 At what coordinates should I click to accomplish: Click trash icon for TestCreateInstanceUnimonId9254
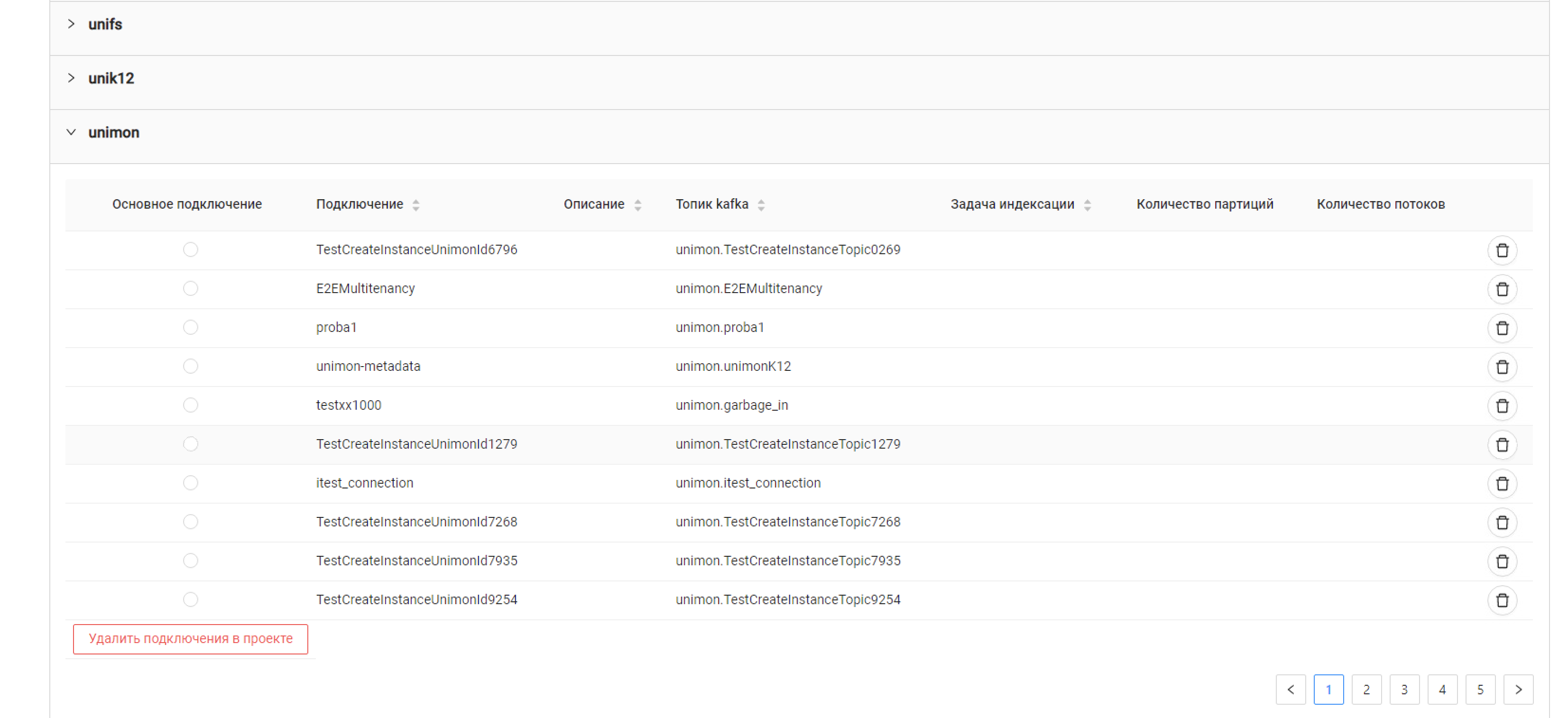pyautogui.click(x=1502, y=600)
